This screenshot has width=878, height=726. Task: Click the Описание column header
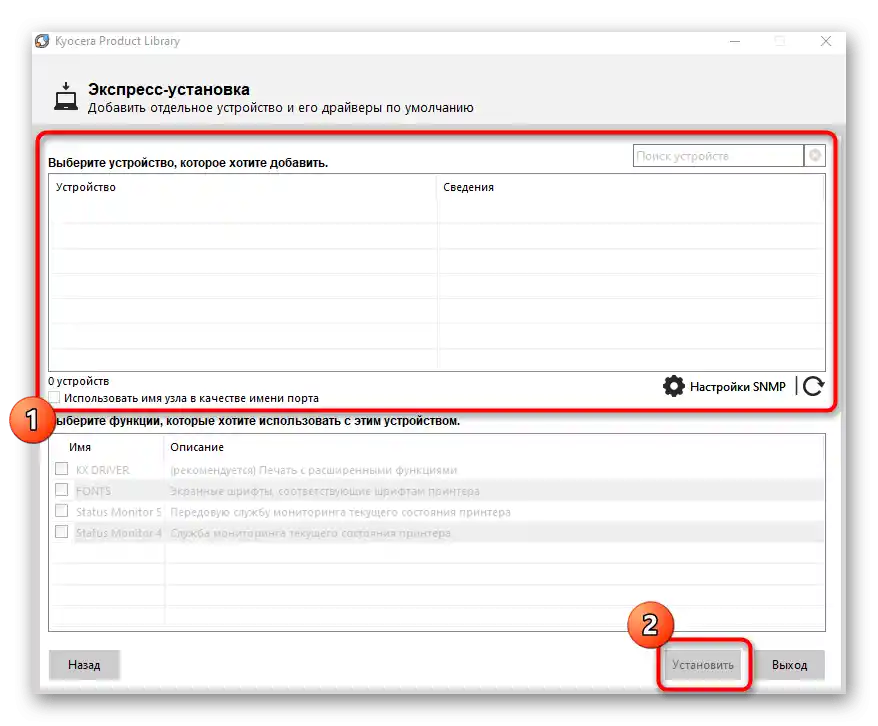pos(197,447)
